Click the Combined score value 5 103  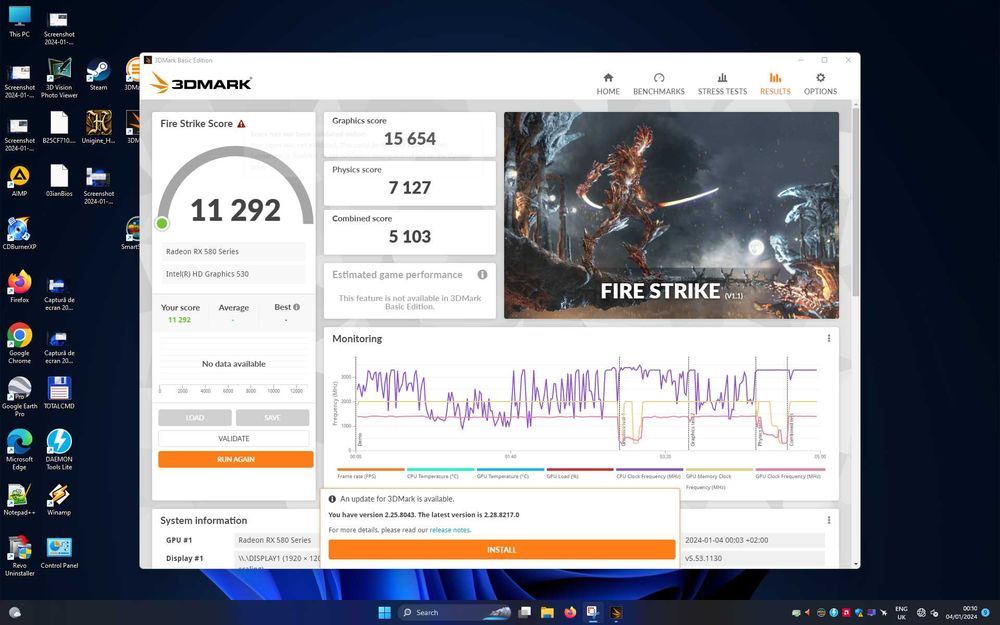click(x=409, y=237)
